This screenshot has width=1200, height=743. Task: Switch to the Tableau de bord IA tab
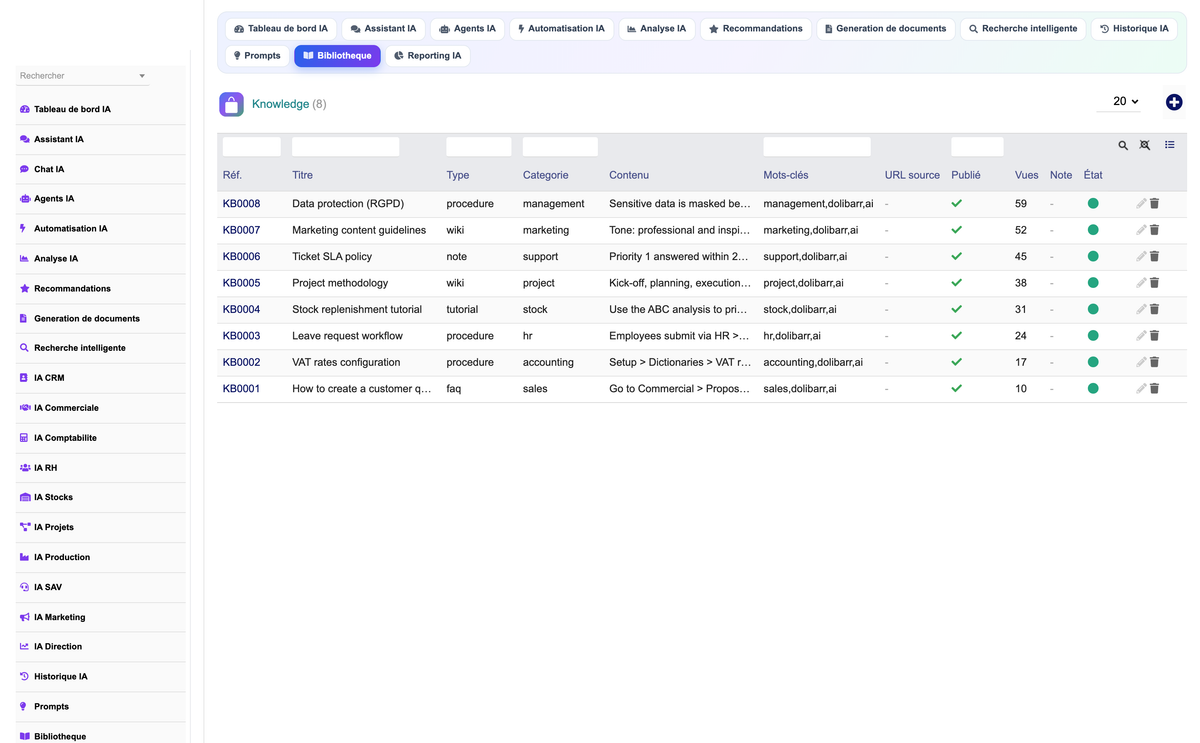281,29
